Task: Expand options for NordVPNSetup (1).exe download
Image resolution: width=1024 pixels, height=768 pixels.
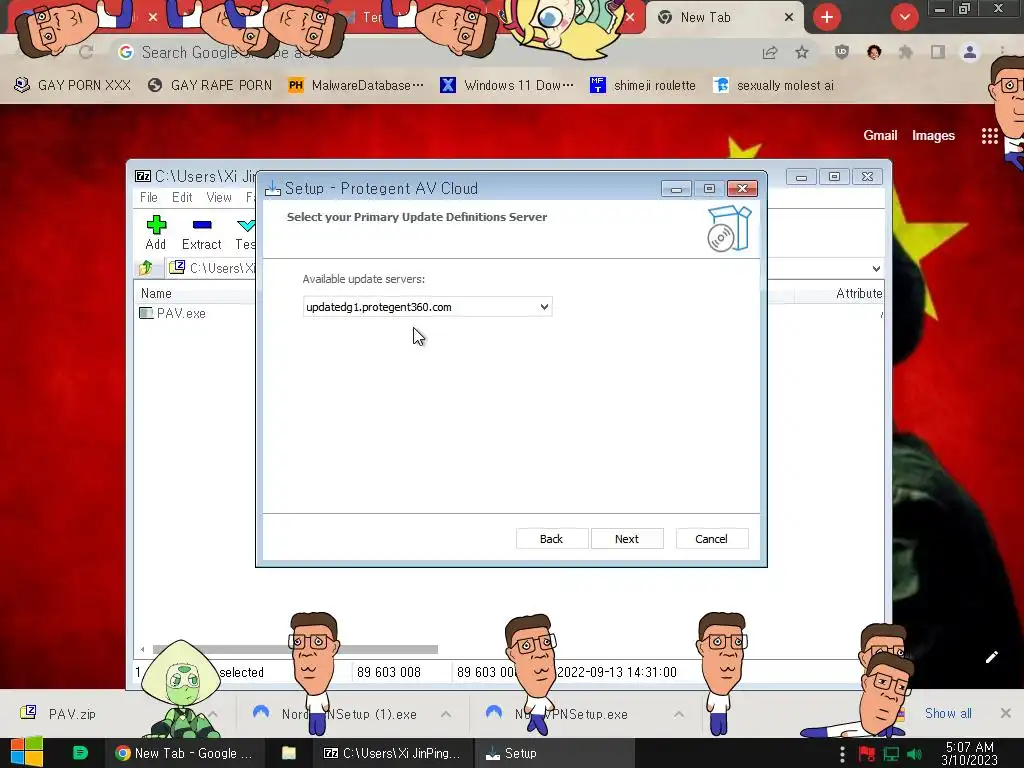Action: point(446,714)
